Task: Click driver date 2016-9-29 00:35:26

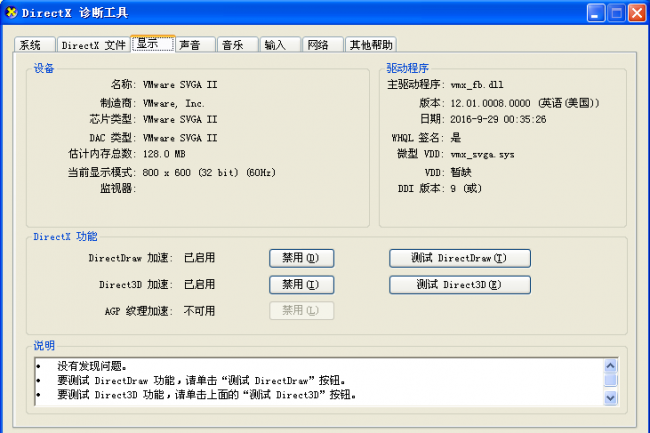Action: pos(498,119)
